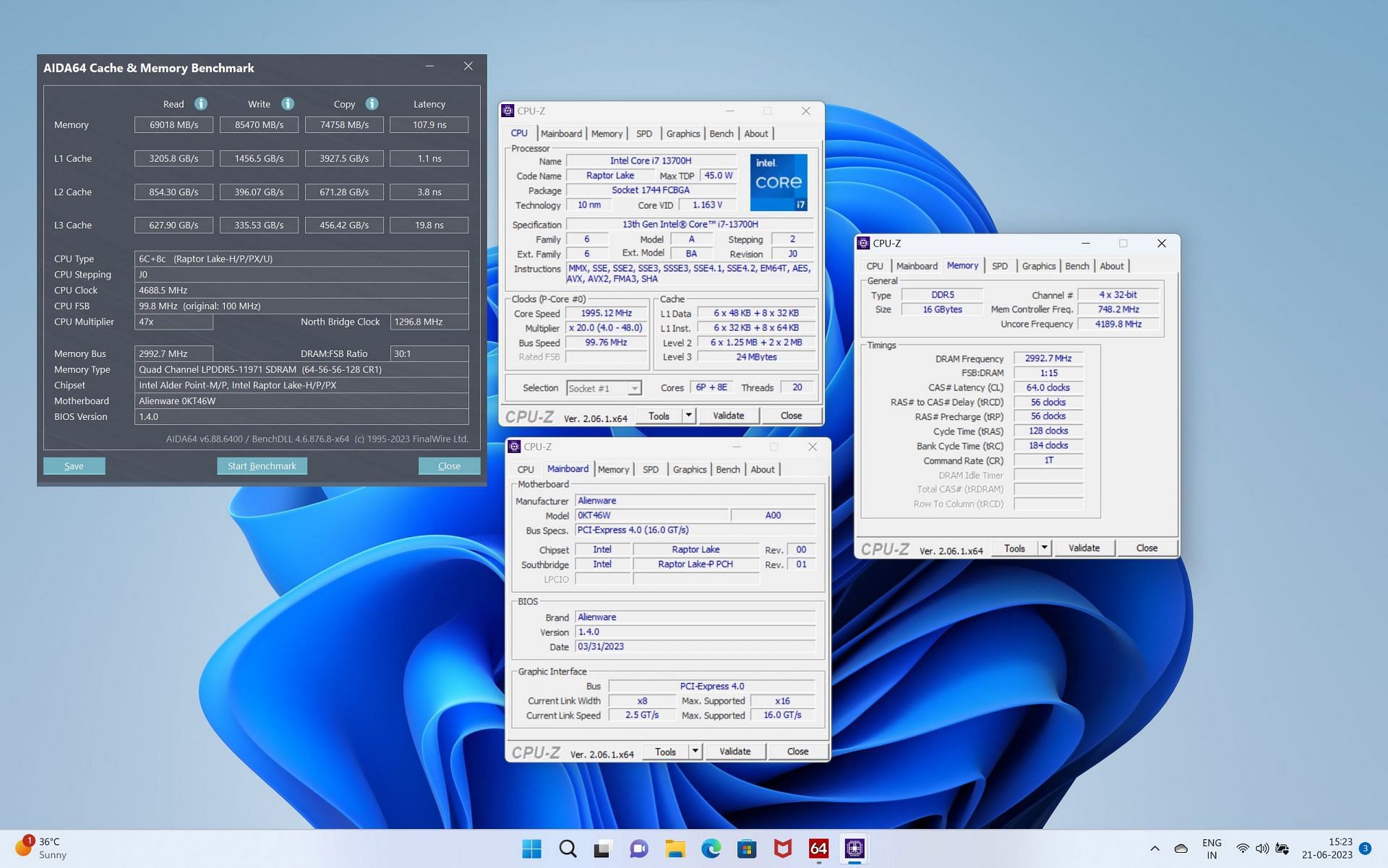1388x868 pixels.
Task: Open About tab in top CPU-Z window
Action: [756, 134]
